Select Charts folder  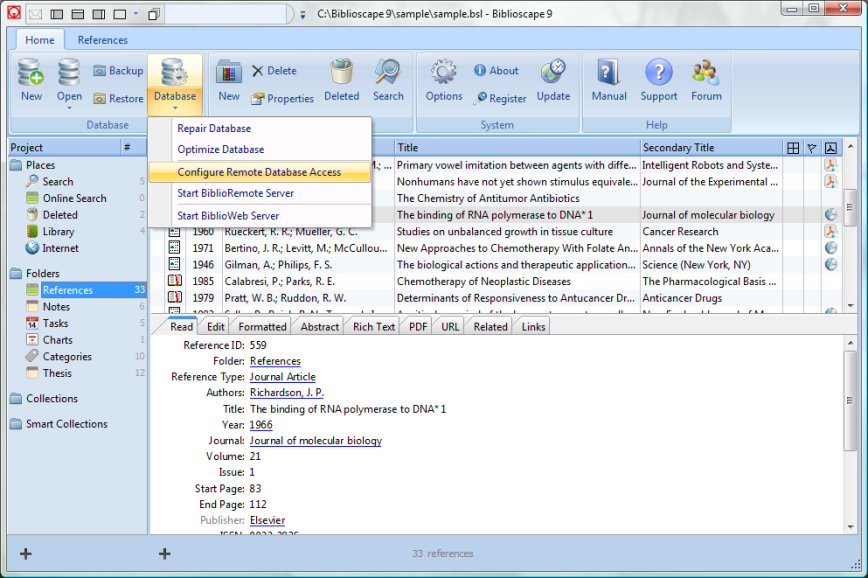[x=58, y=340]
